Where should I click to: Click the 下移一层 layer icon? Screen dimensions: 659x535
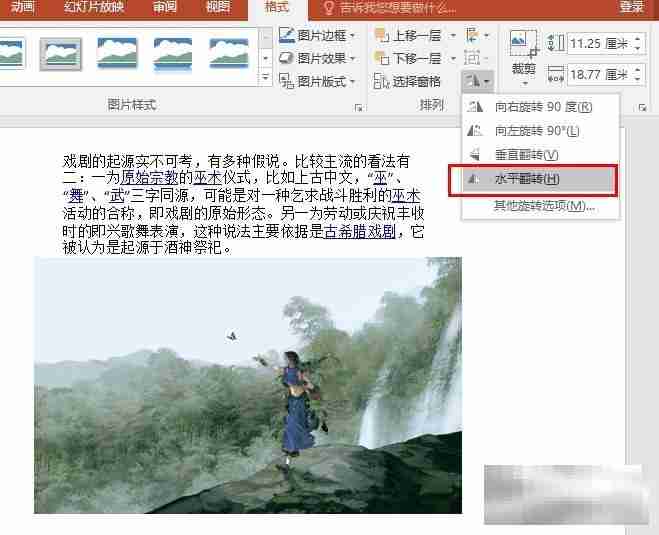(x=382, y=58)
